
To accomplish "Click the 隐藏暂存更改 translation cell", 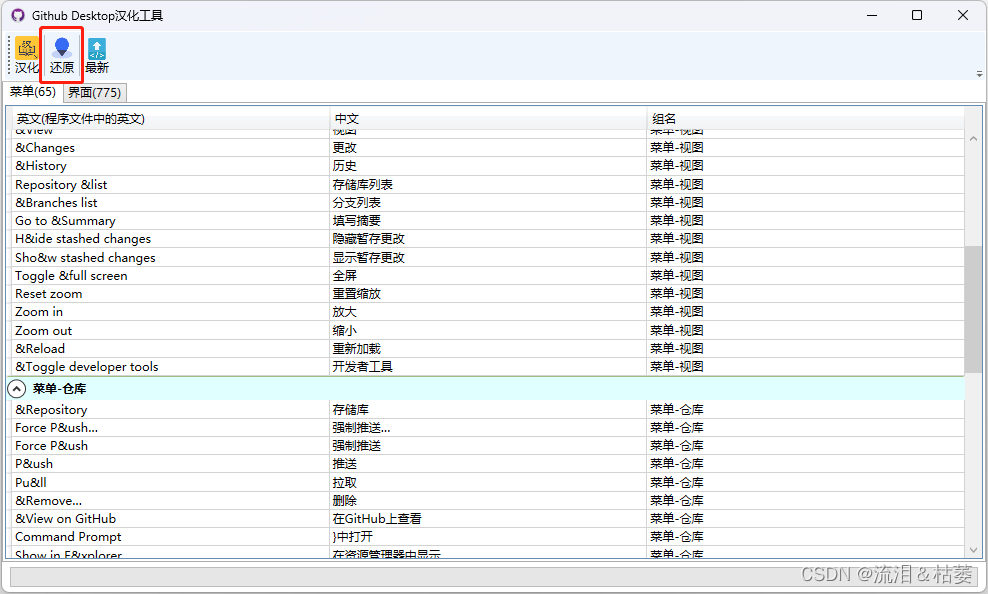I will pyautogui.click(x=488, y=239).
